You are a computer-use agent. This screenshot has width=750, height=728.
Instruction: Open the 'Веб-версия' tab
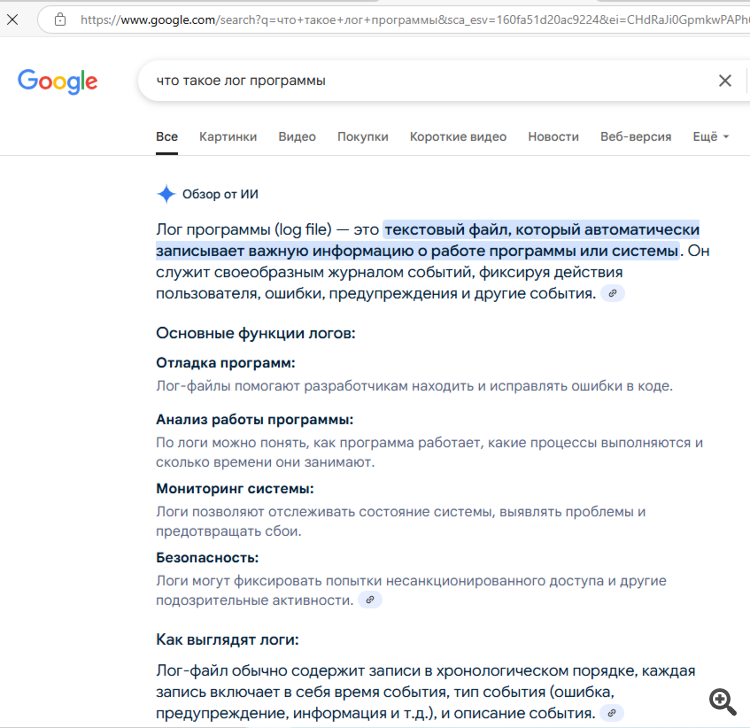(636, 137)
